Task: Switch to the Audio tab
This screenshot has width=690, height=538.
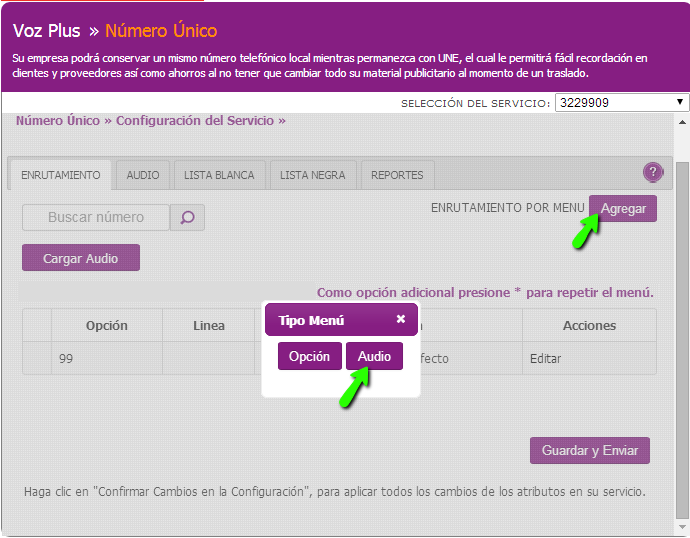Action: click(143, 175)
